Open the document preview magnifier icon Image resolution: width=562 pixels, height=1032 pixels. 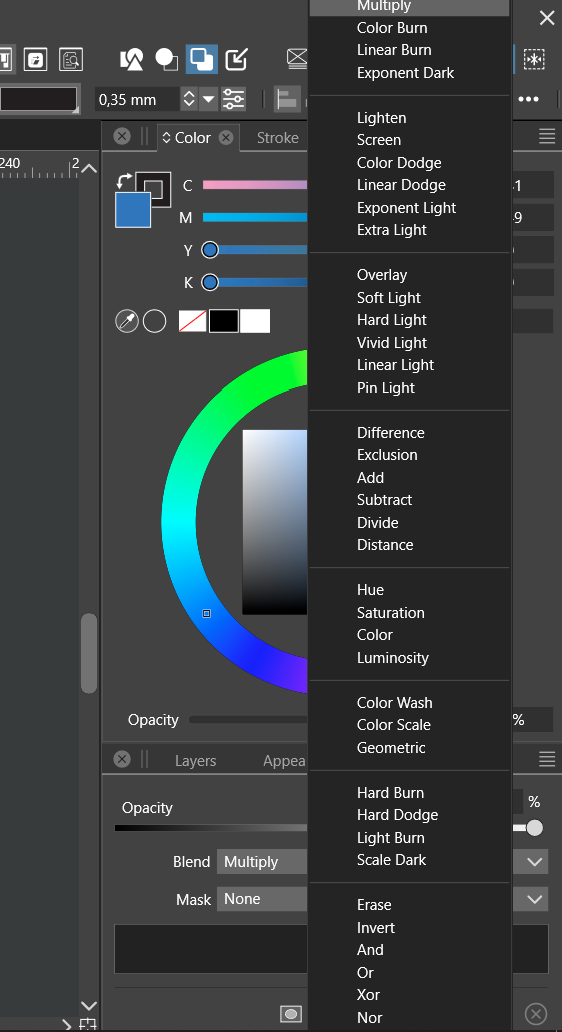(70, 59)
